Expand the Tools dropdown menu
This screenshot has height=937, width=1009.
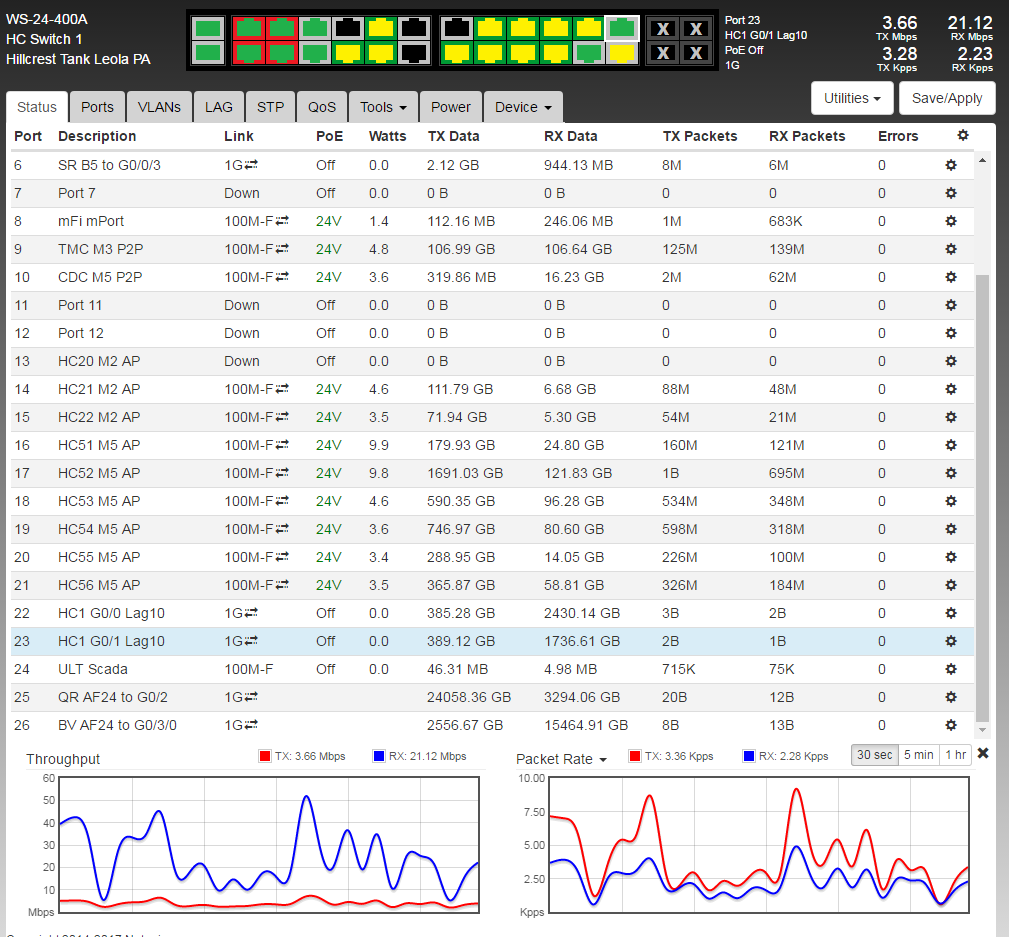383,107
